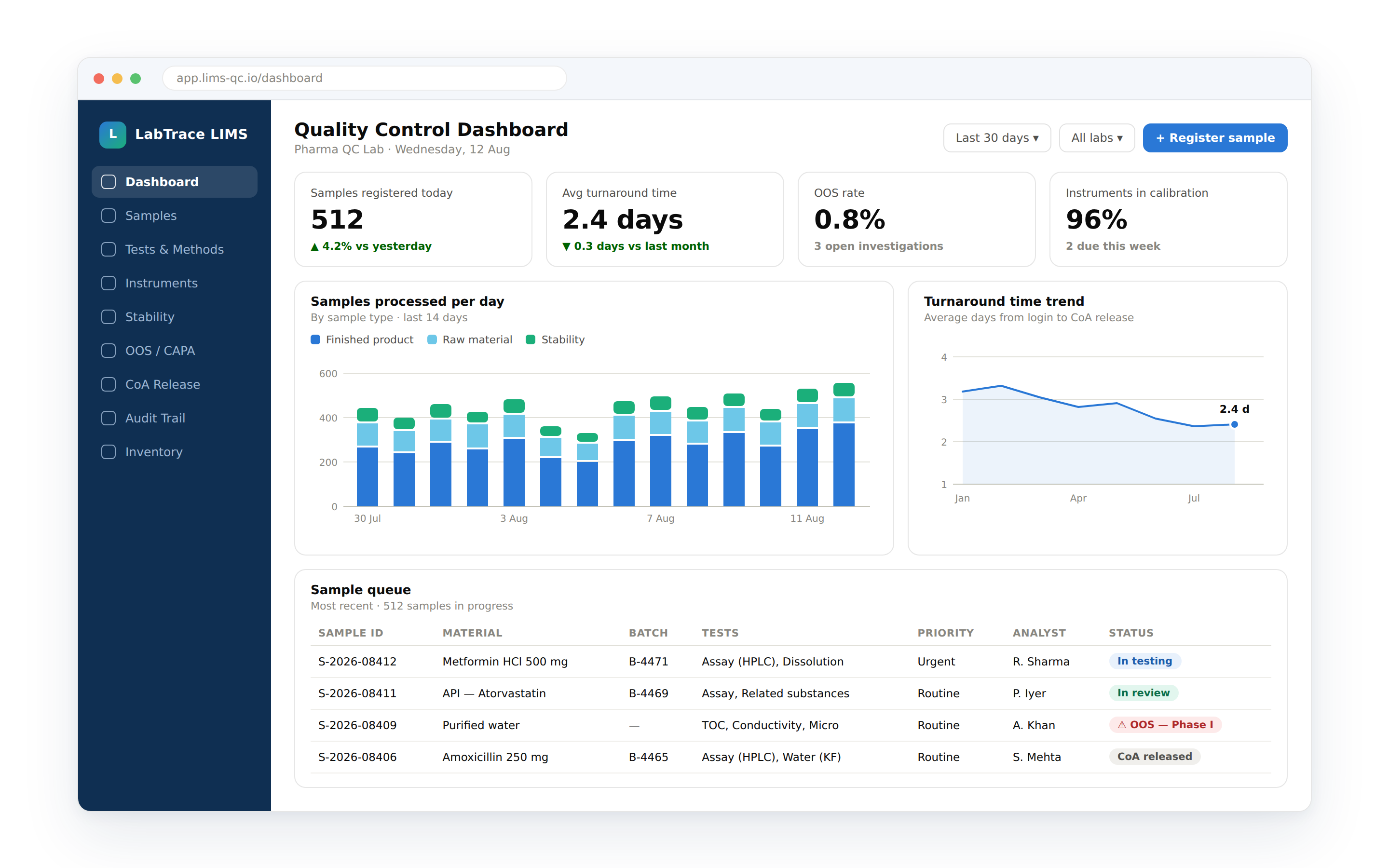1389x868 pixels.
Task: Click the 2.4 d trend data point
Action: point(1234,424)
